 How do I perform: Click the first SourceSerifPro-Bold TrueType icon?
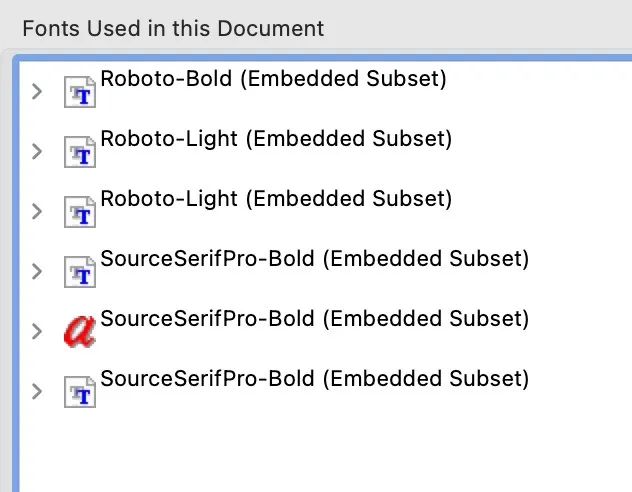point(79,271)
